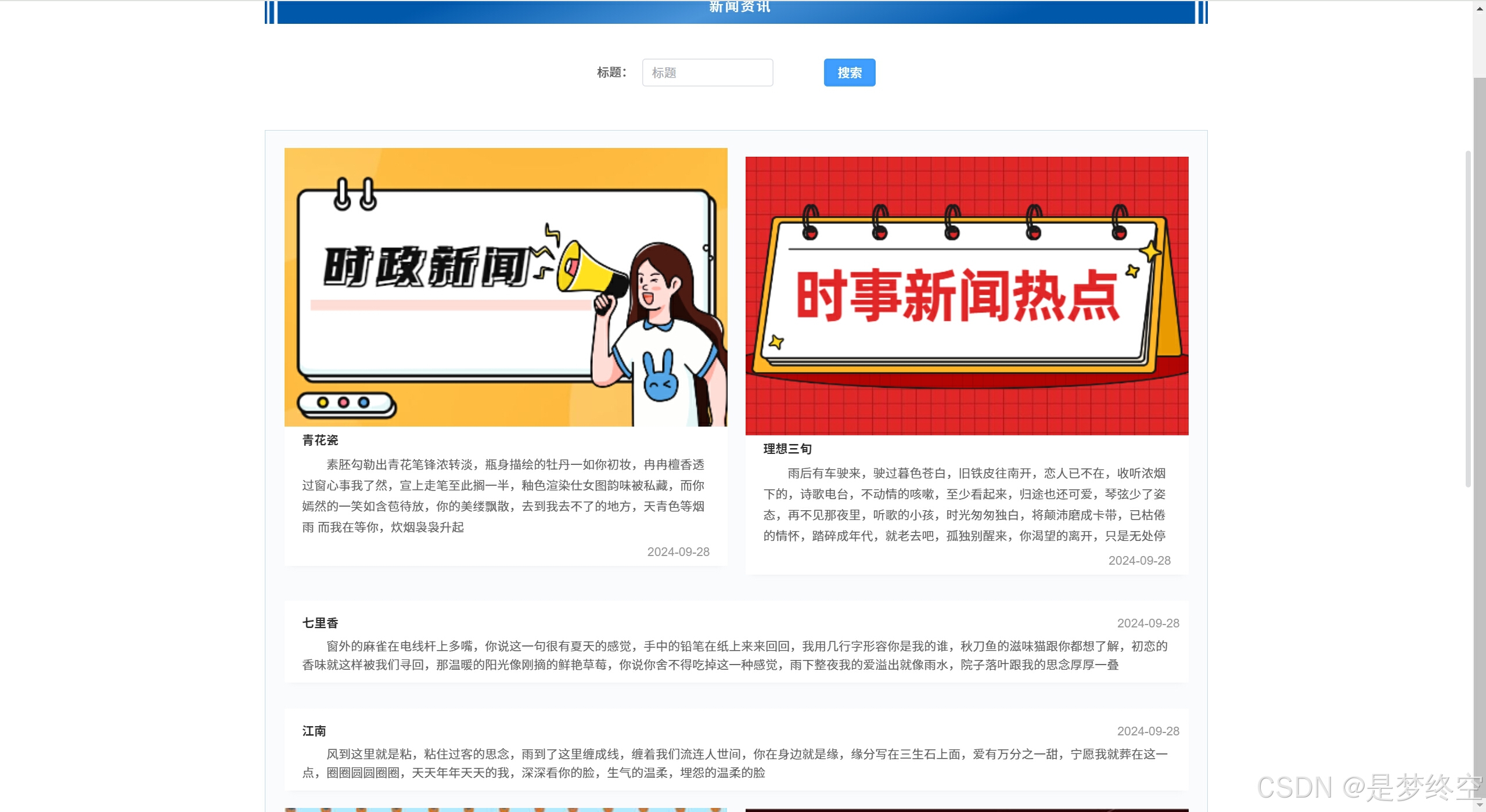This screenshot has height=812, width=1486.
Task: Open the 青花瓷 article title
Action: click(x=320, y=440)
